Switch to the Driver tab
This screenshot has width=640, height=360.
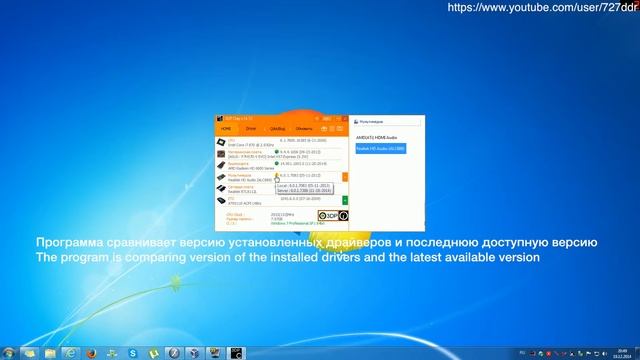pos(251,129)
